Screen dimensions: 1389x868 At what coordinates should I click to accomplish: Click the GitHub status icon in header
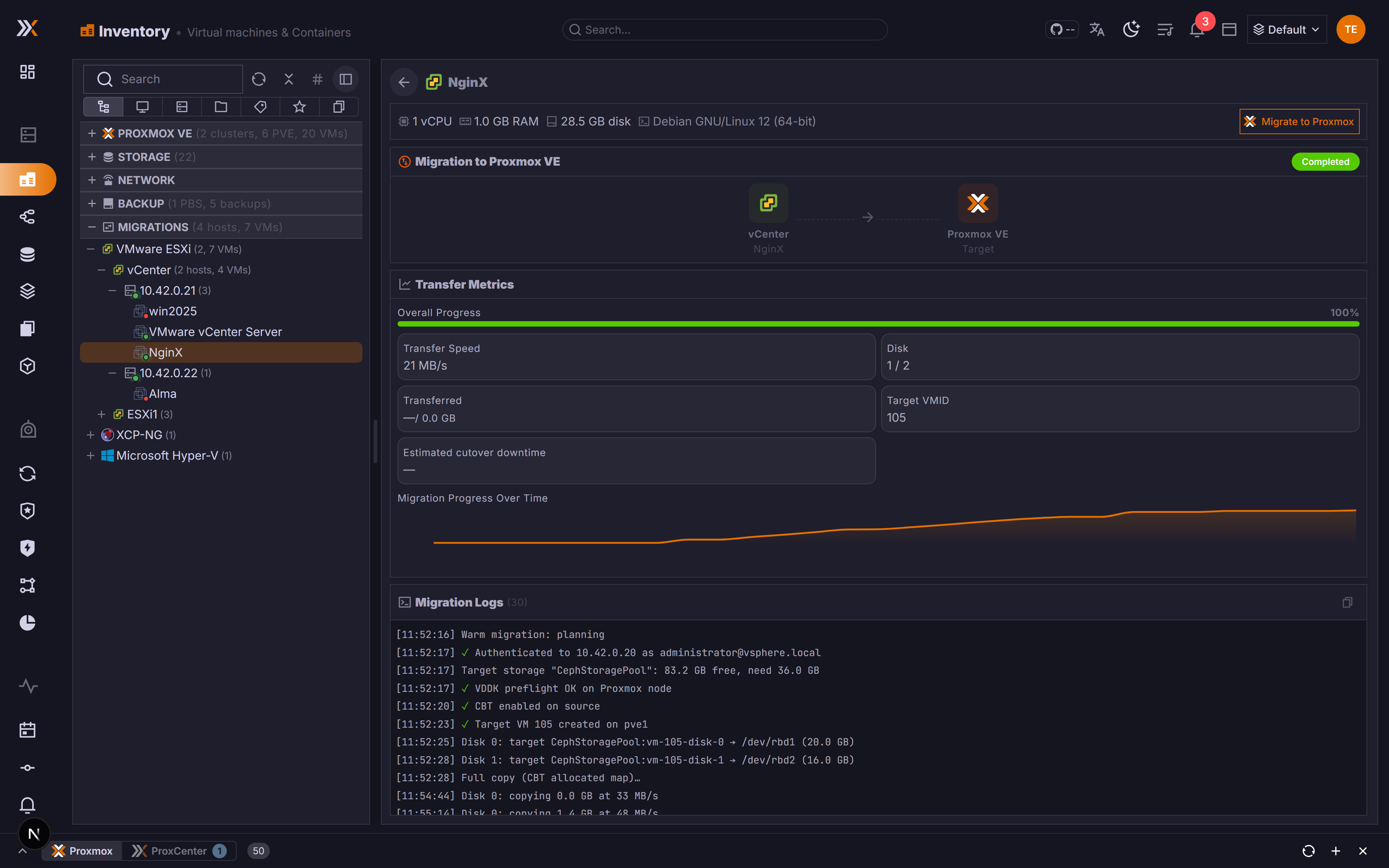point(1062,29)
